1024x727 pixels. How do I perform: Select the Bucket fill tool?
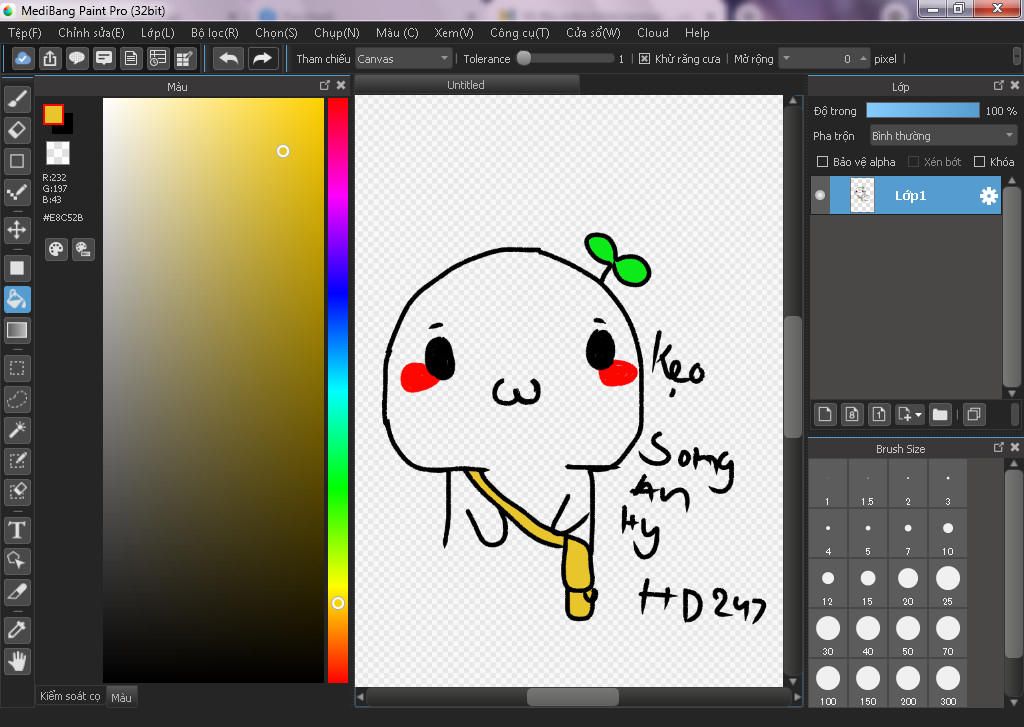17,300
